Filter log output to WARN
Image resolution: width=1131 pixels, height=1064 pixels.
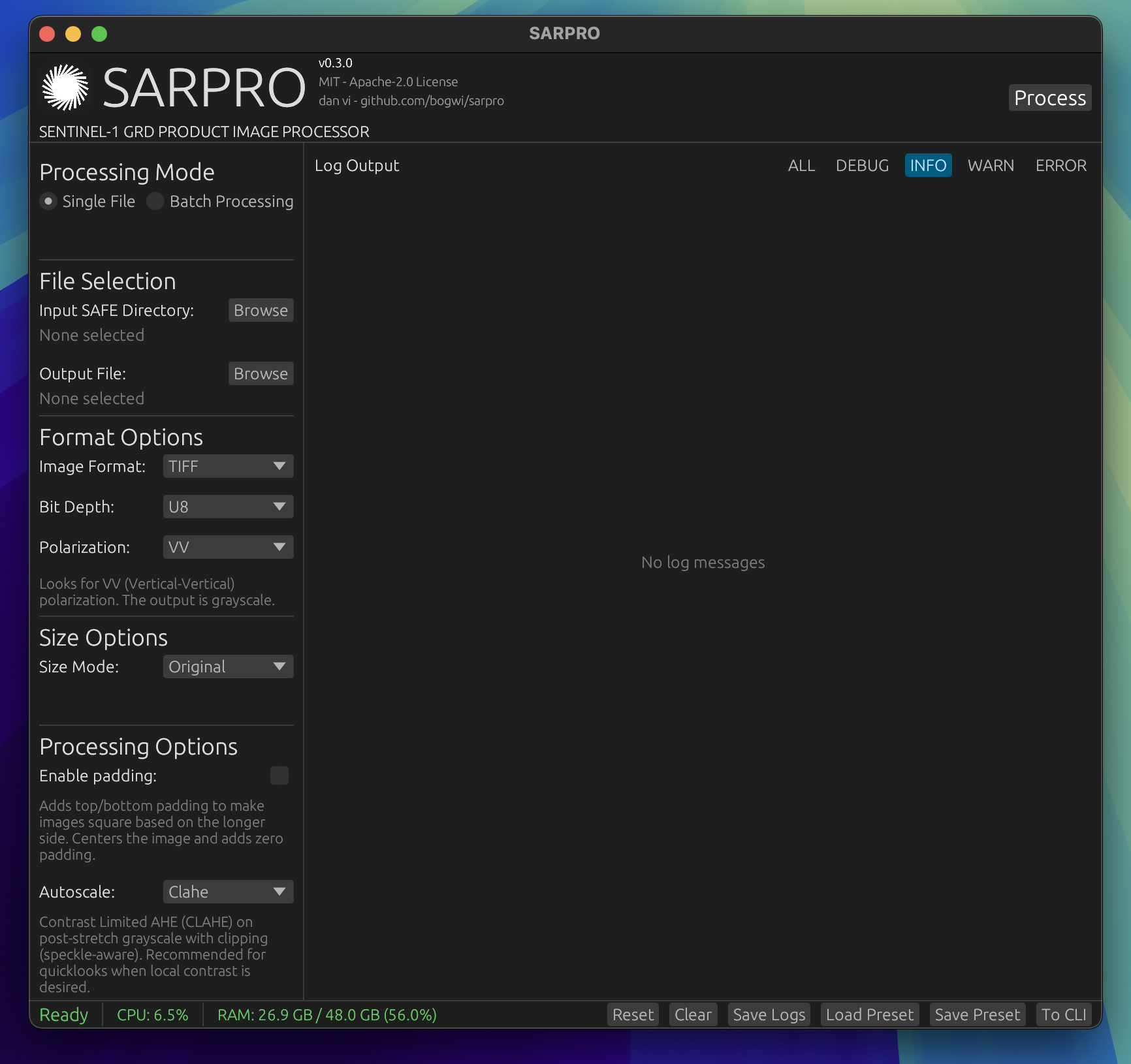coord(991,165)
